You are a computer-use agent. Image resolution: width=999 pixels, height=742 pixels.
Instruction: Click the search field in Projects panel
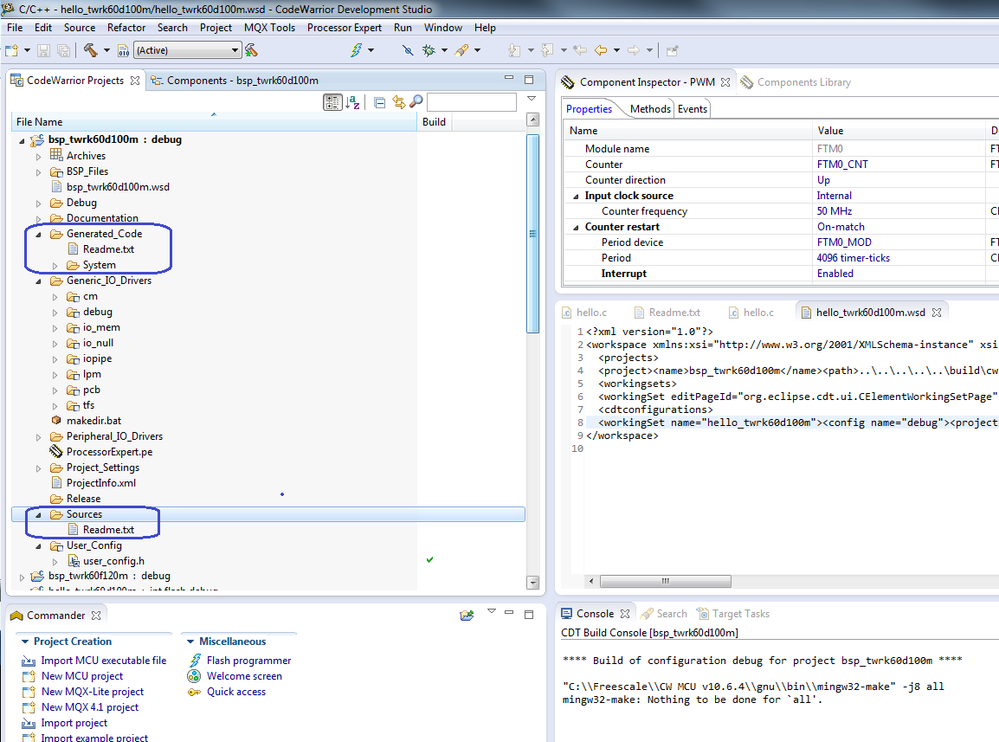pyautogui.click(x=471, y=102)
